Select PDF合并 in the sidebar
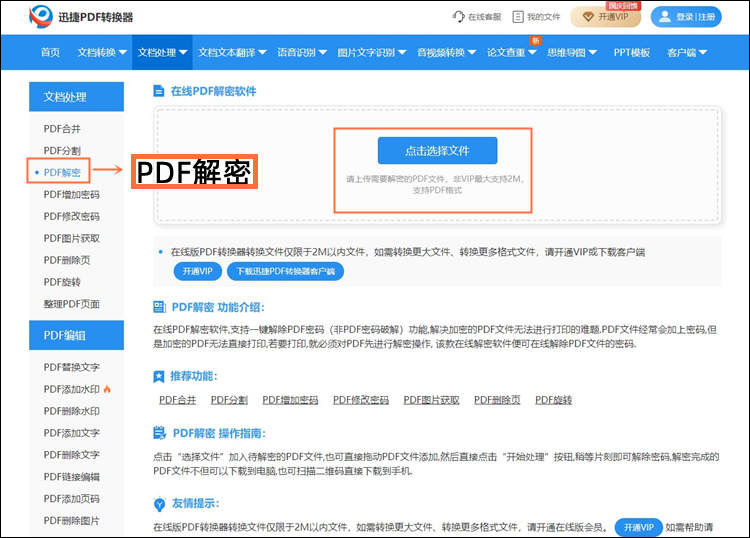 (x=62, y=129)
